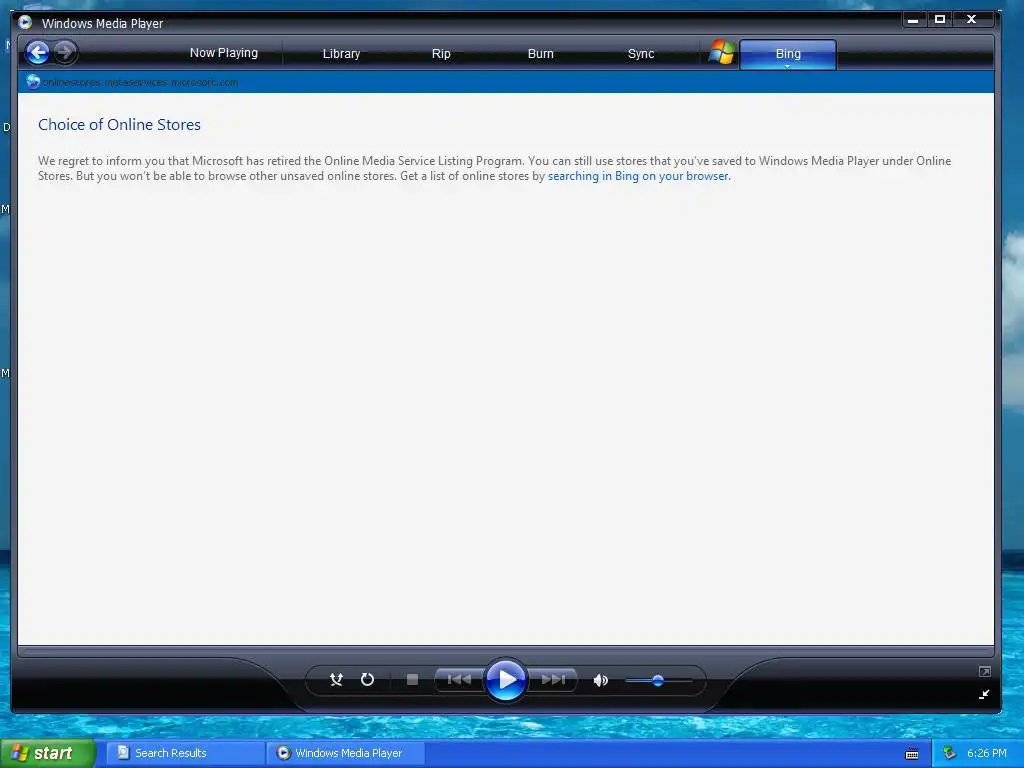Image resolution: width=1024 pixels, height=768 pixels.
Task: Click Windows Media Player taskbar button
Action: (x=346, y=753)
